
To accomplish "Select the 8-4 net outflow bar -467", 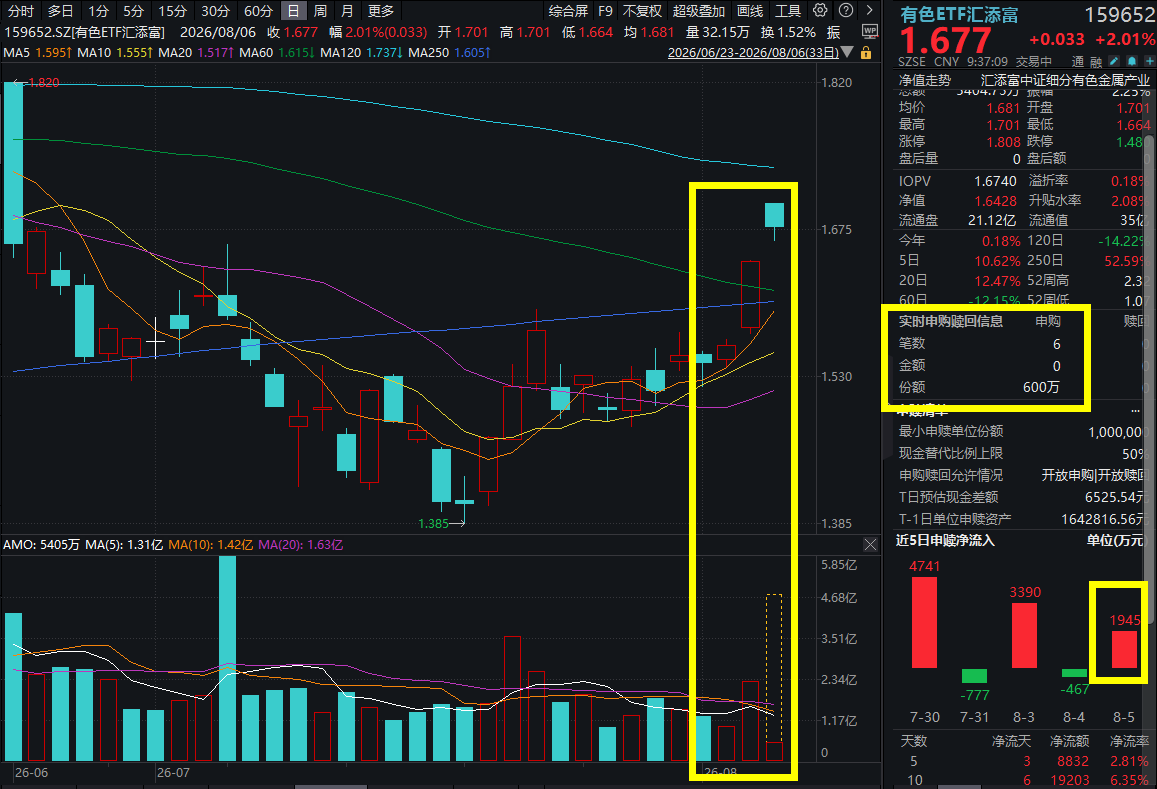I will pyautogui.click(x=1074, y=673).
